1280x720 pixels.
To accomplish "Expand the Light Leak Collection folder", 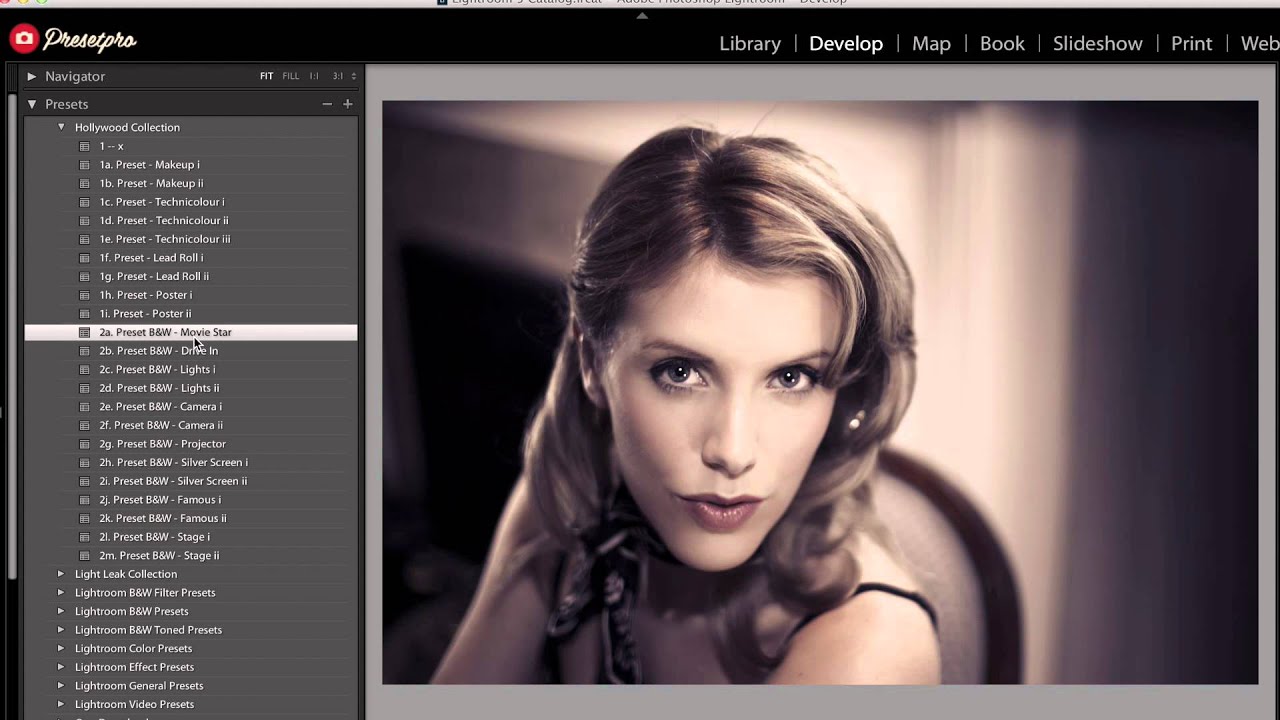I will tap(61, 574).
